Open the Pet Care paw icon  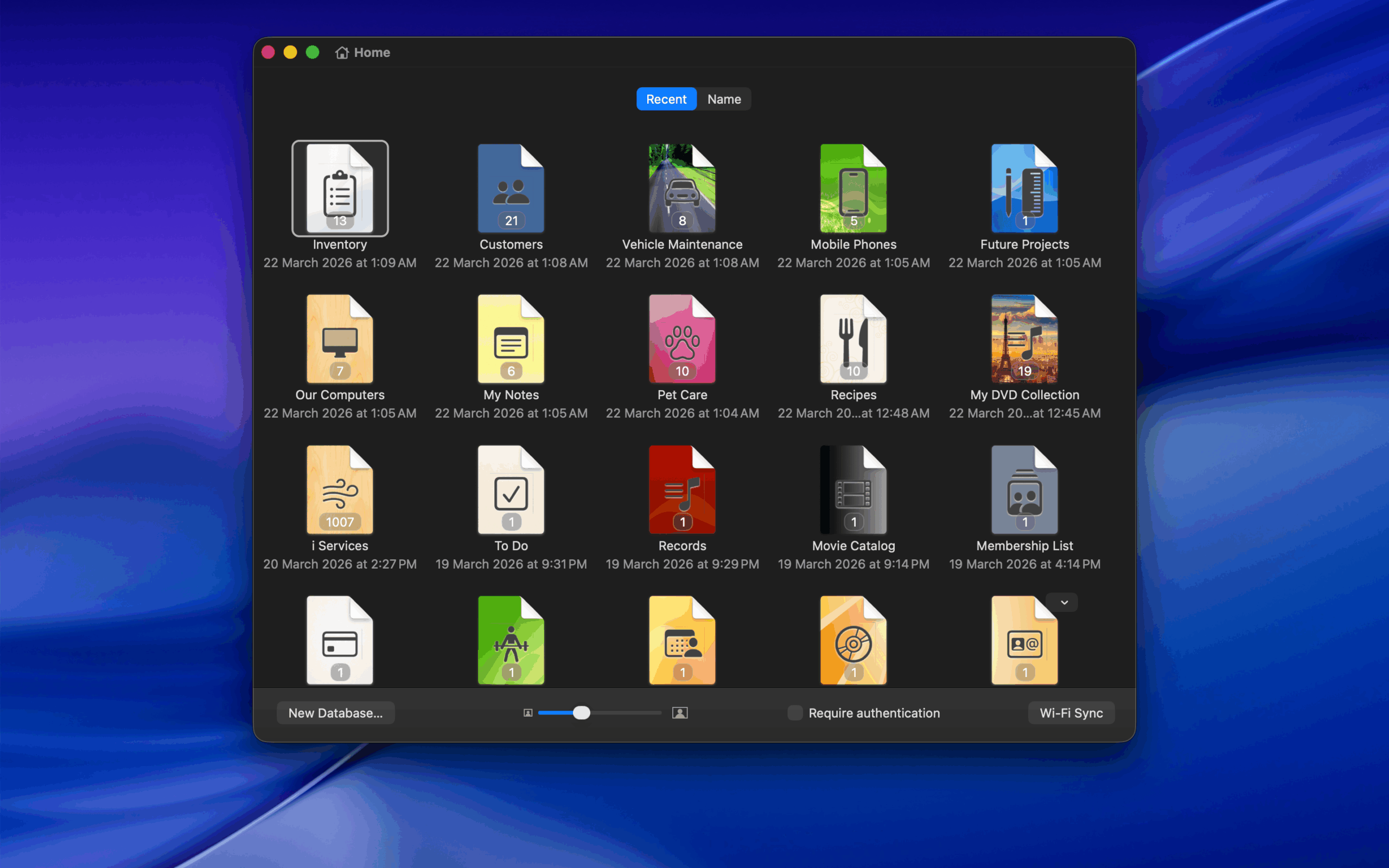(x=682, y=339)
